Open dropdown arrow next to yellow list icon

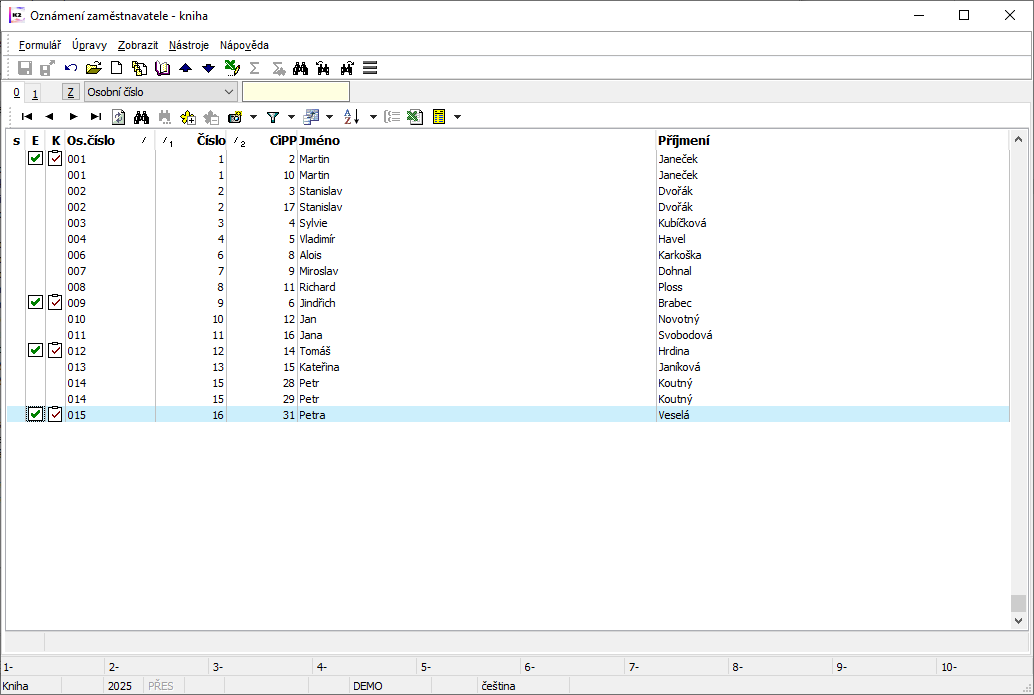[x=457, y=117]
